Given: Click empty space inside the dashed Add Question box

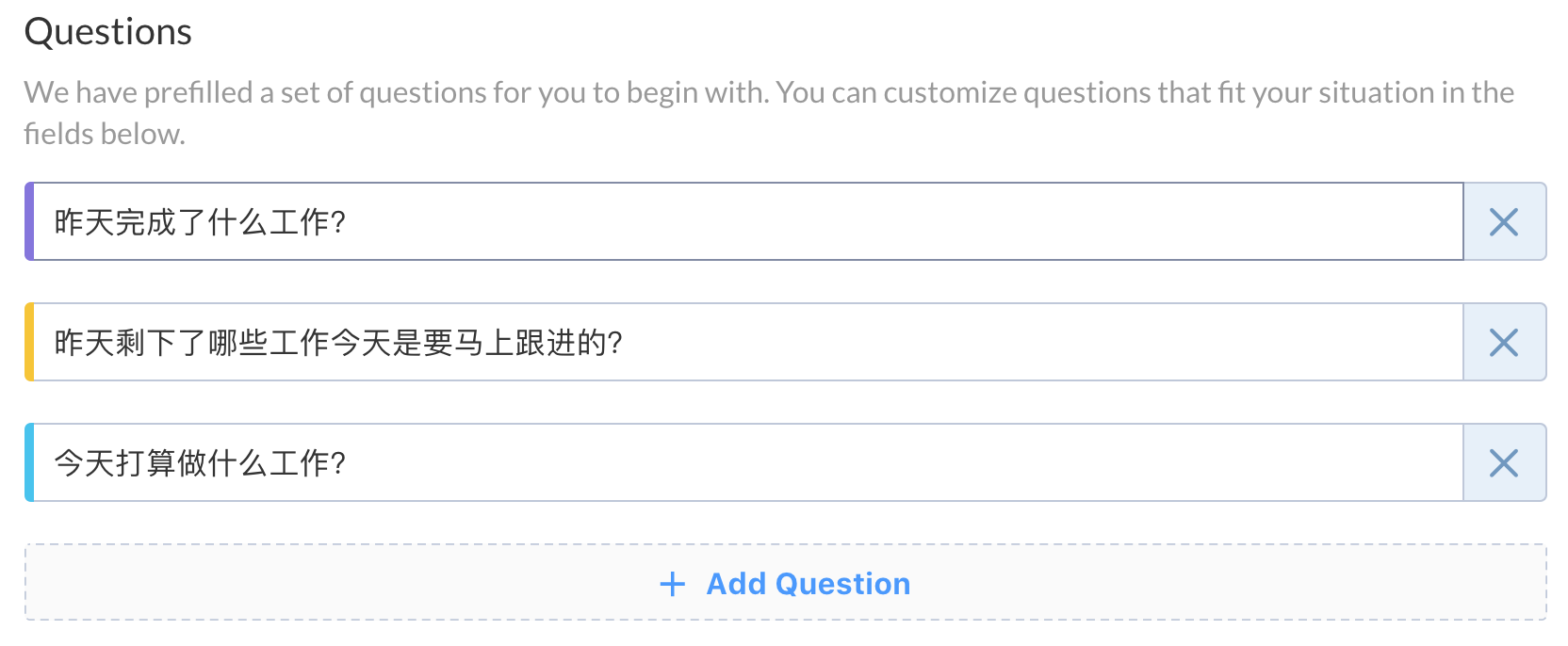Looking at the screenshot, I should click(x=1225, y=584).
